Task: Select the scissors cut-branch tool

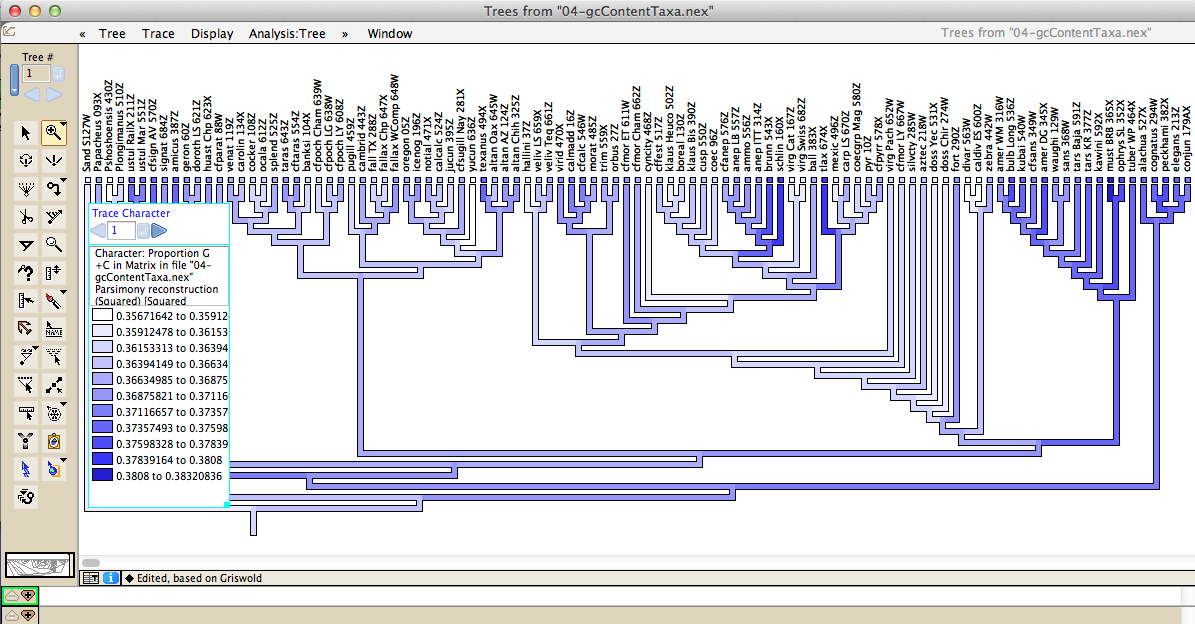Action: [x=24, y=216]
